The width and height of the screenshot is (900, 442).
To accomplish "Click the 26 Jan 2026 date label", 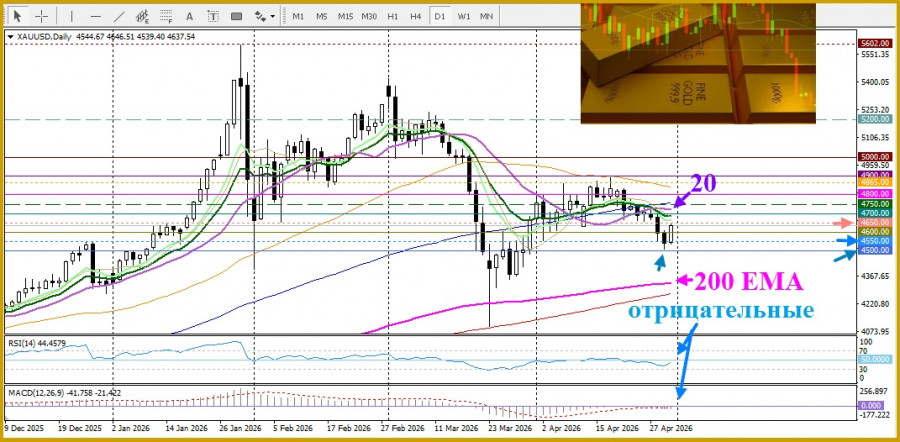I will pyautogui.click(x=240, y=428).
